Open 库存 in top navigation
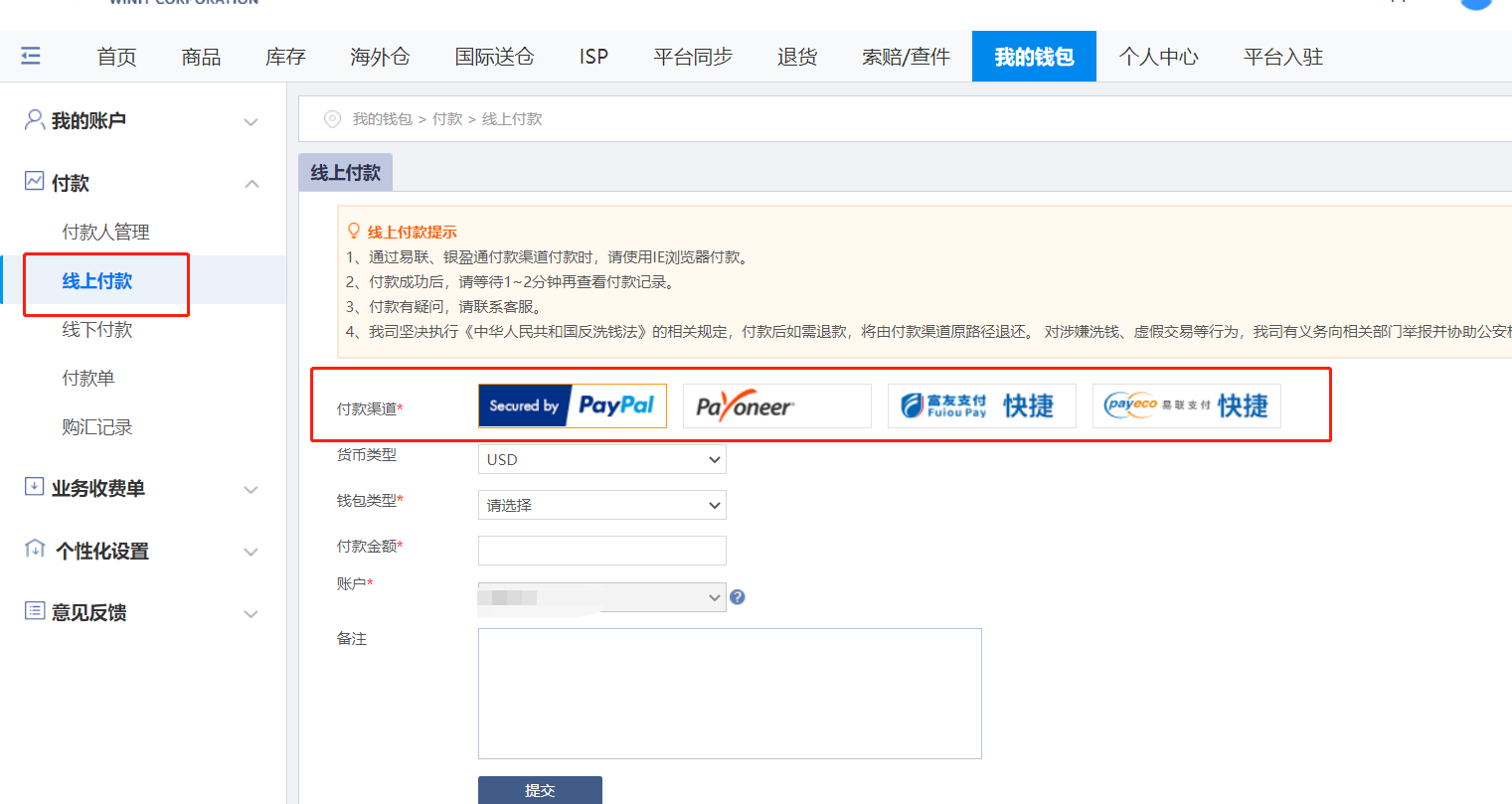 285,57
